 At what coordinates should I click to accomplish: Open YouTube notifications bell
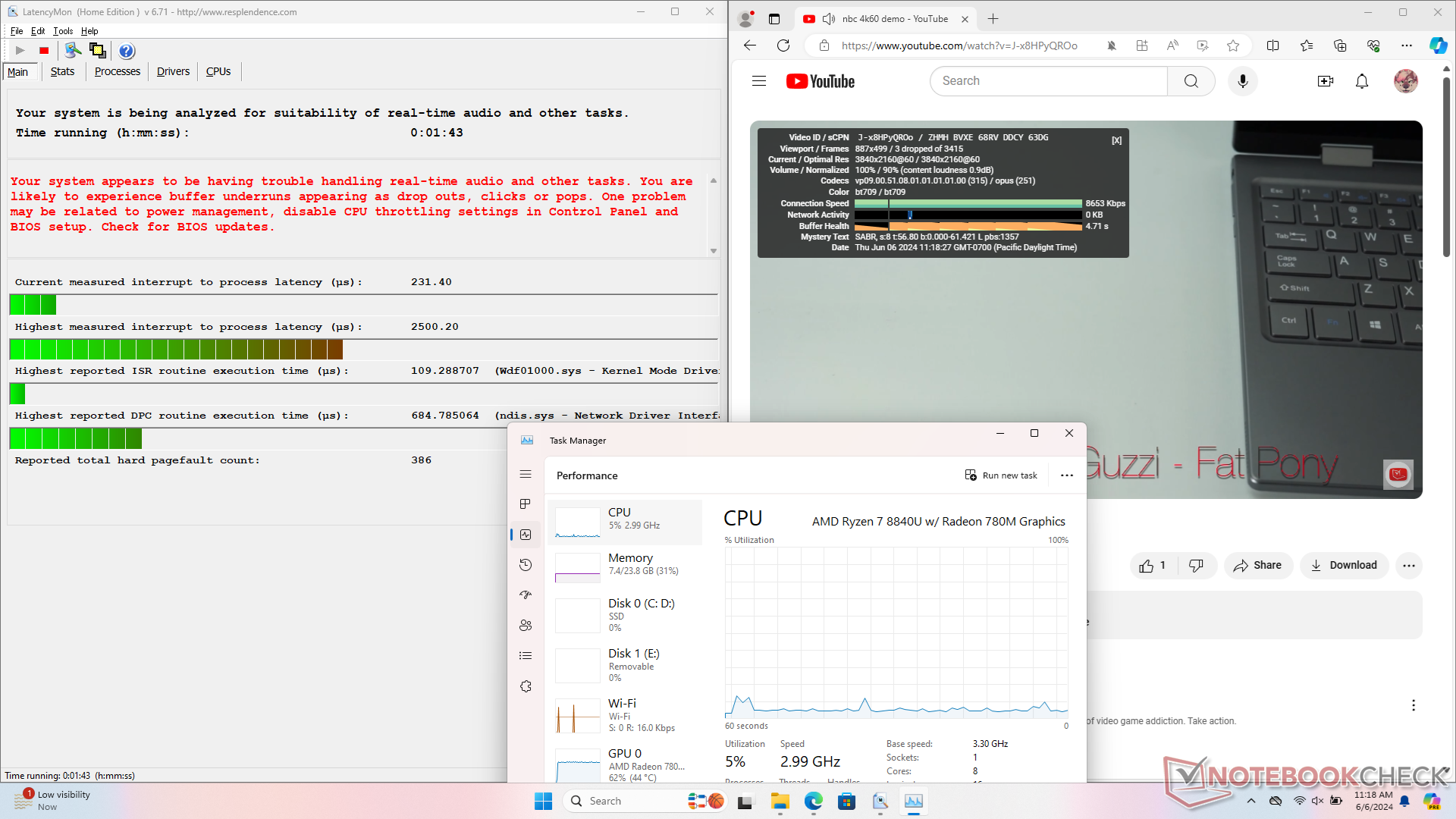click(x=1362, y=81)
